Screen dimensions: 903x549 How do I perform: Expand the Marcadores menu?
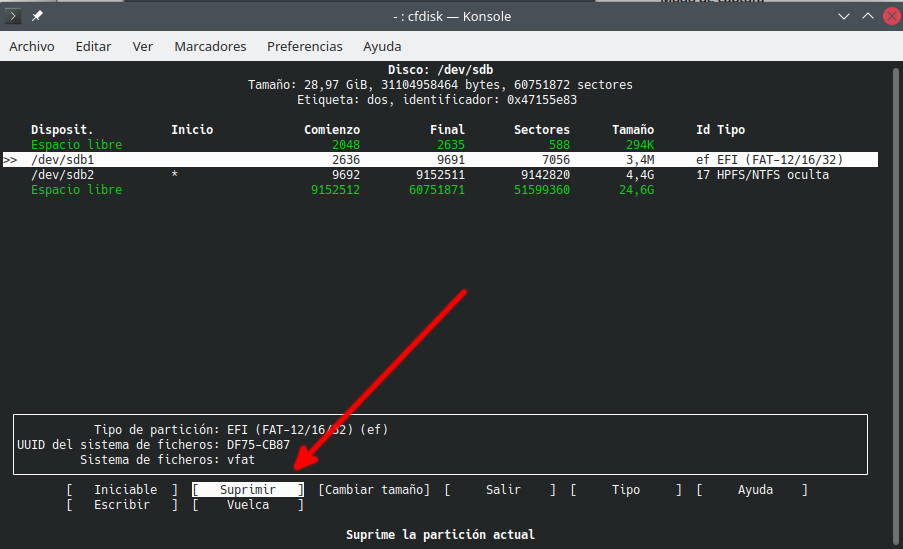click(x=210, y=46)
